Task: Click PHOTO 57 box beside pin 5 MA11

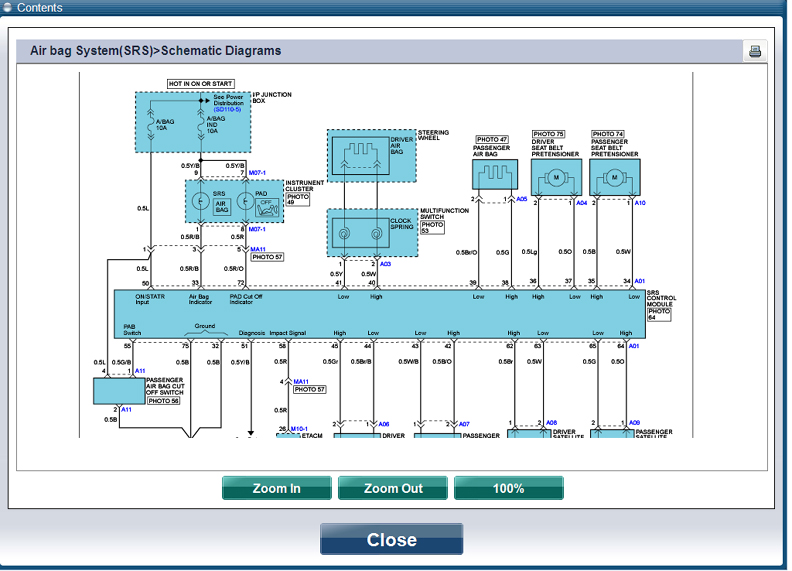Action: pos(267,257)
